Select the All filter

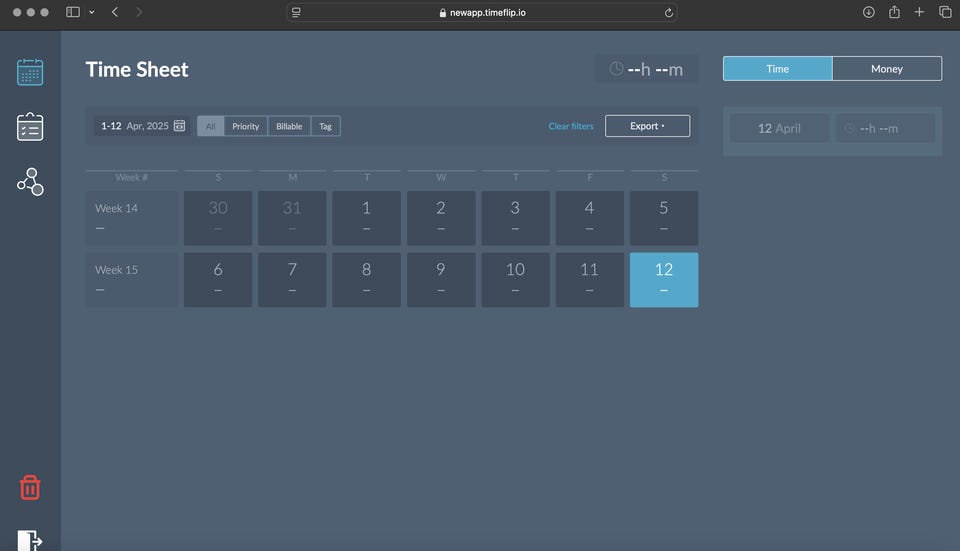pyautogui.click(x=211, y=126)
